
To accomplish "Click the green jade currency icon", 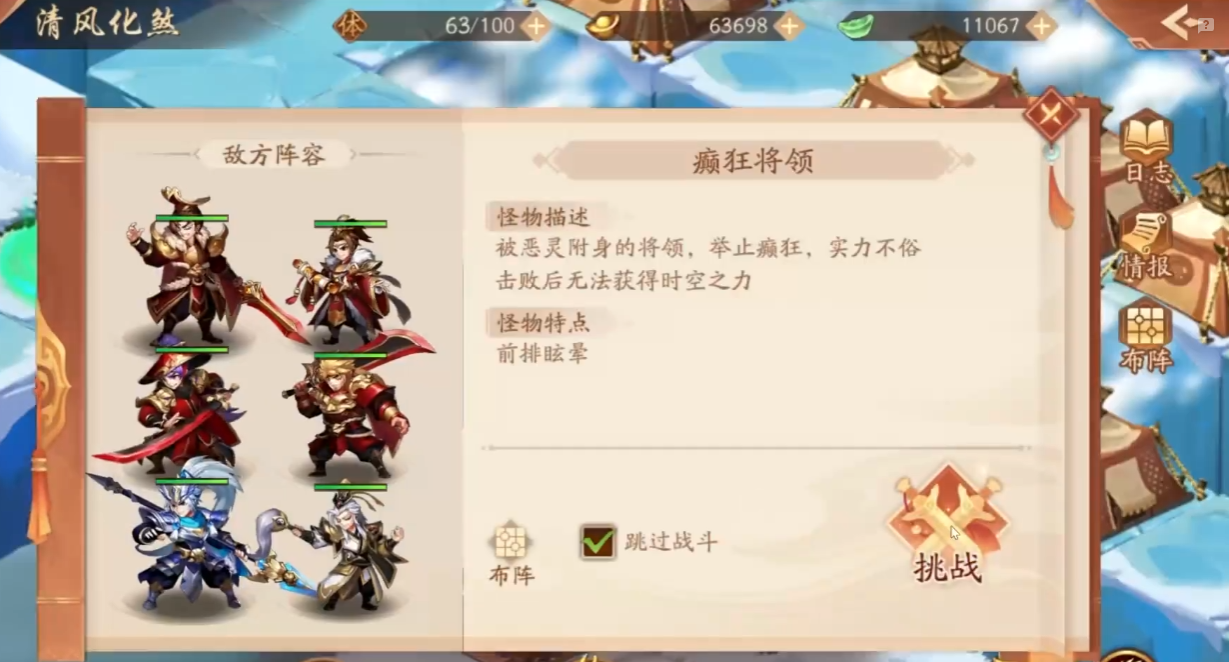I will [855, 26].
